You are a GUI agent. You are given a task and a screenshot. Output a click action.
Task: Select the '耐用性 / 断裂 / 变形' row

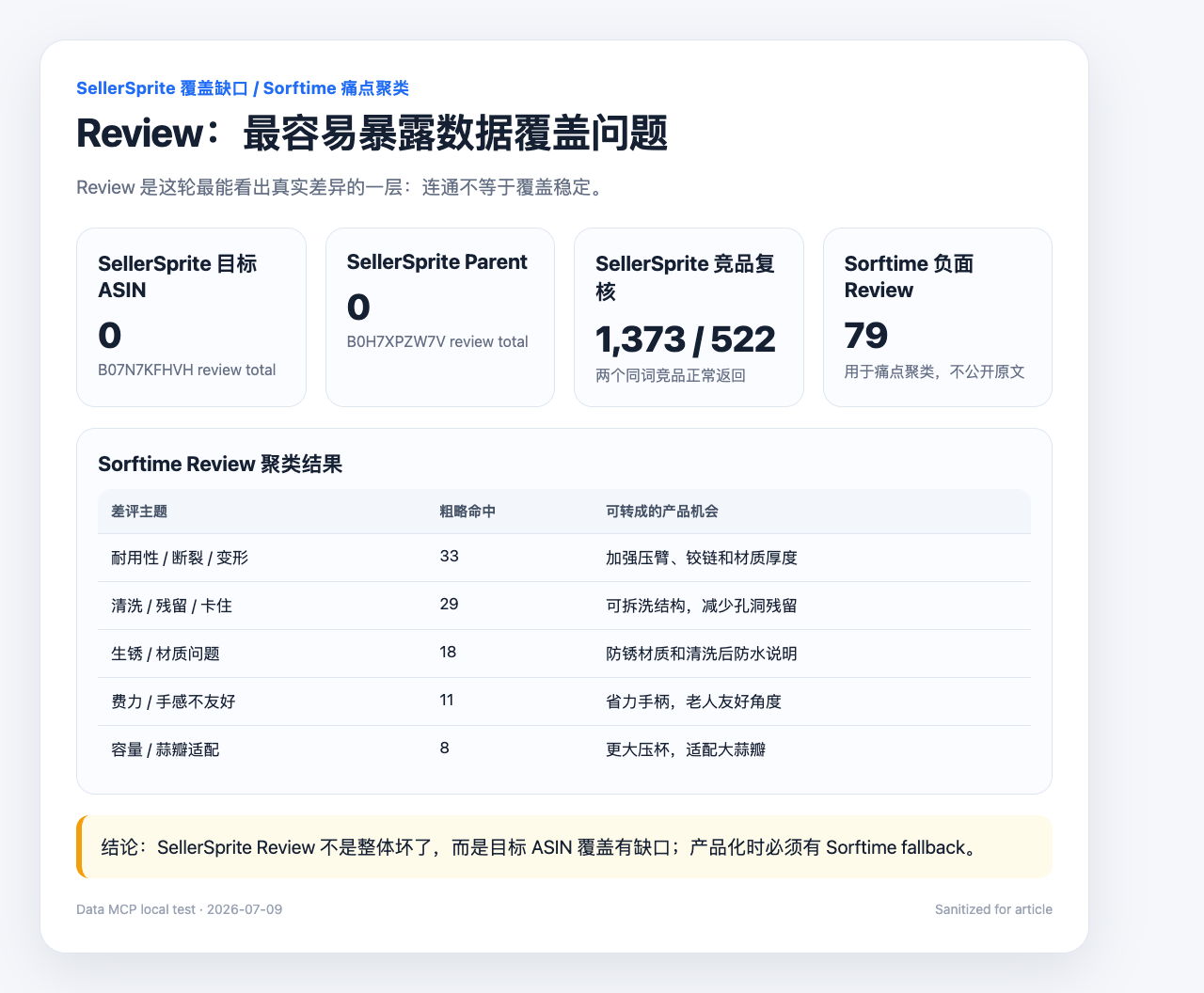tap(564, 558)
